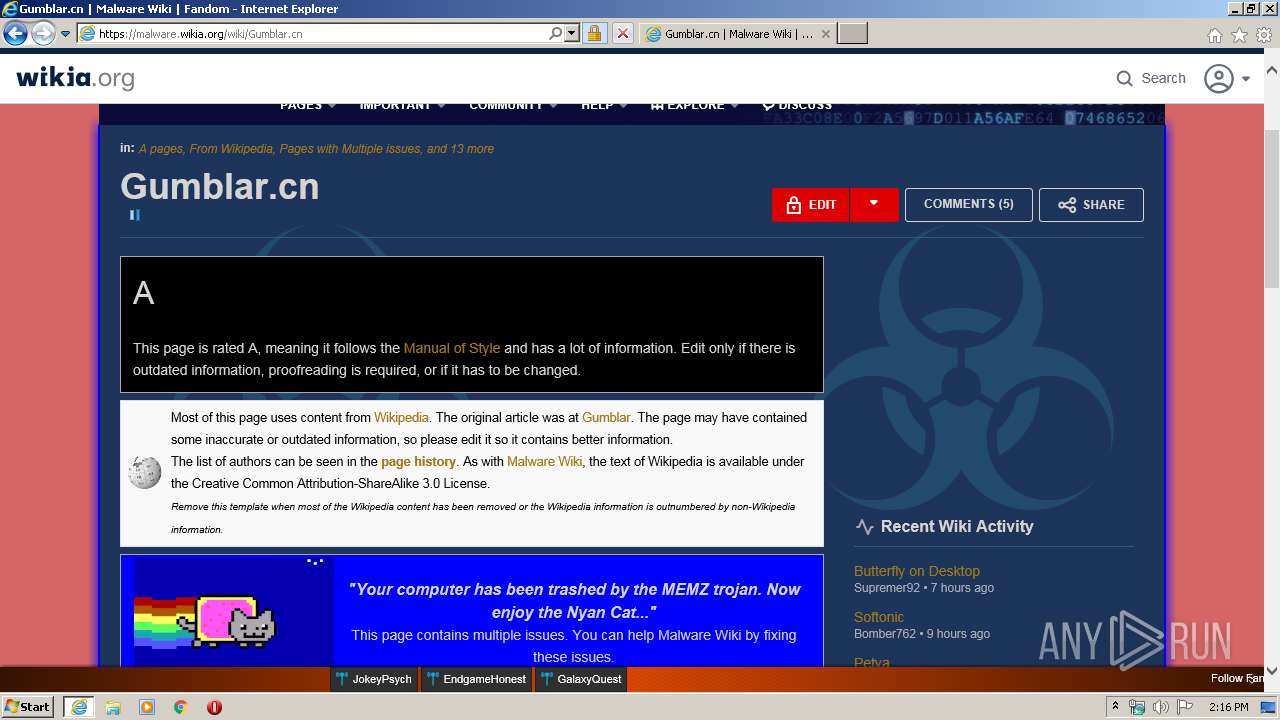Expand the 'and 13 more' categories link
The height and width of the screenshot is (720, 1280).
tap(460, 148)
